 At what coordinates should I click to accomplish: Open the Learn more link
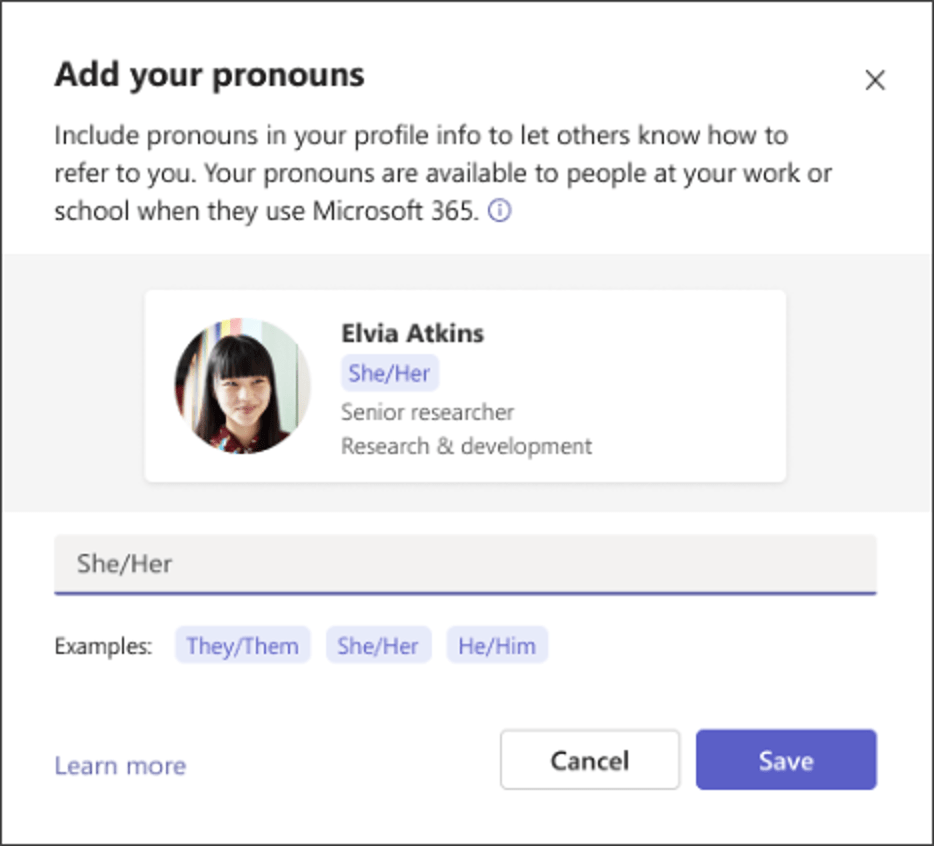(119, 765)
